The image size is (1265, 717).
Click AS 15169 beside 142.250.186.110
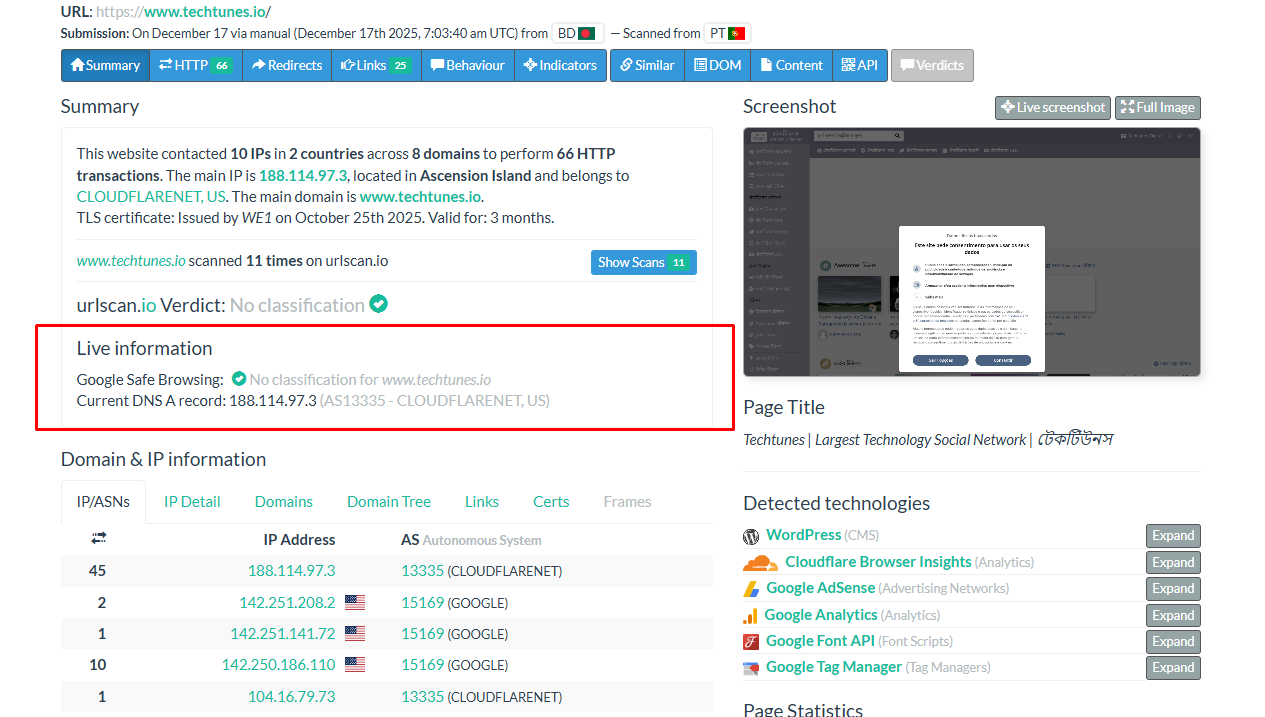tap(422, 664)
